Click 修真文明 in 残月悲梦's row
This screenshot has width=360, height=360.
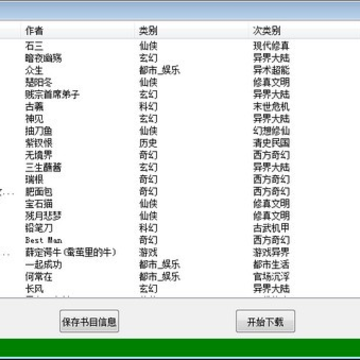(271, 216)
